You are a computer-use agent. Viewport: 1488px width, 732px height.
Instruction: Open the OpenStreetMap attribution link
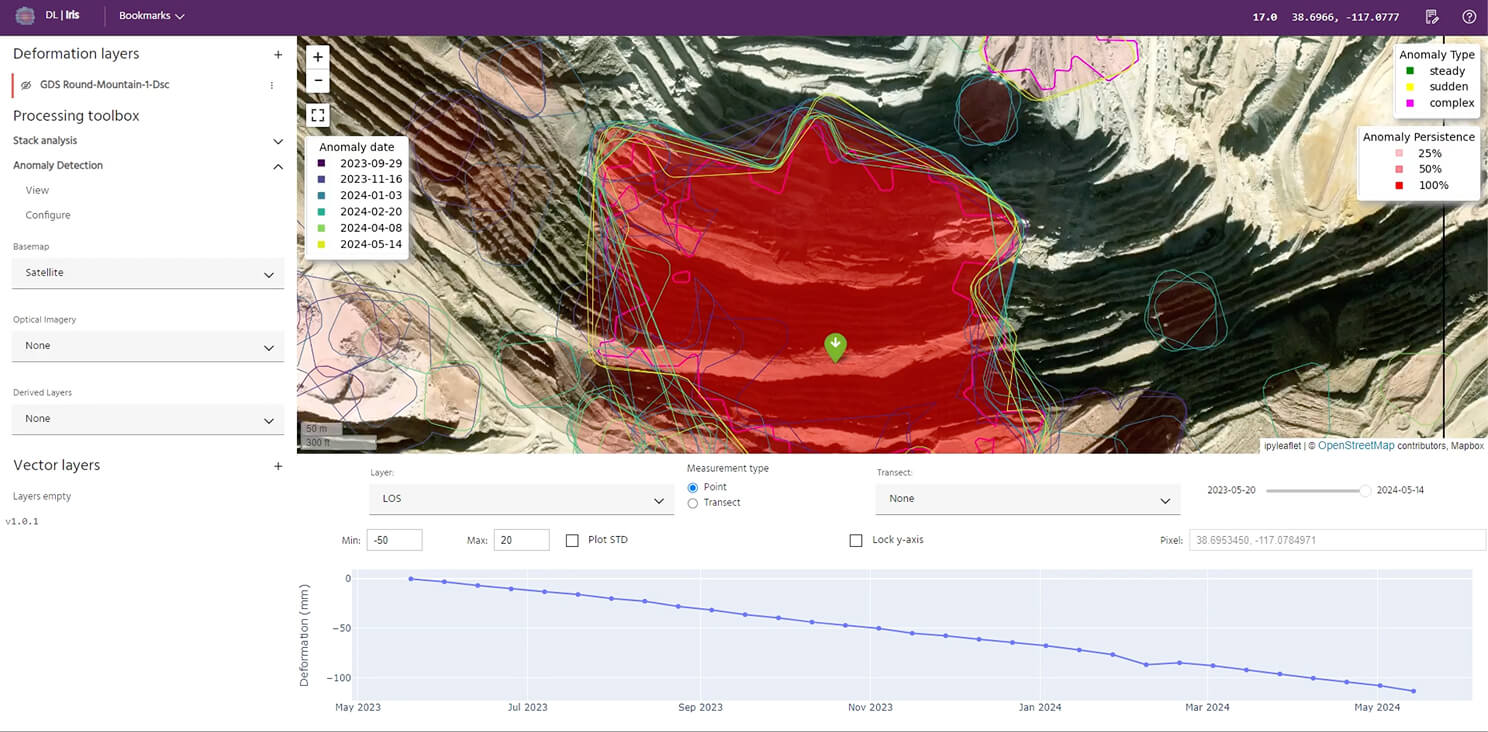coord(1355,446)
